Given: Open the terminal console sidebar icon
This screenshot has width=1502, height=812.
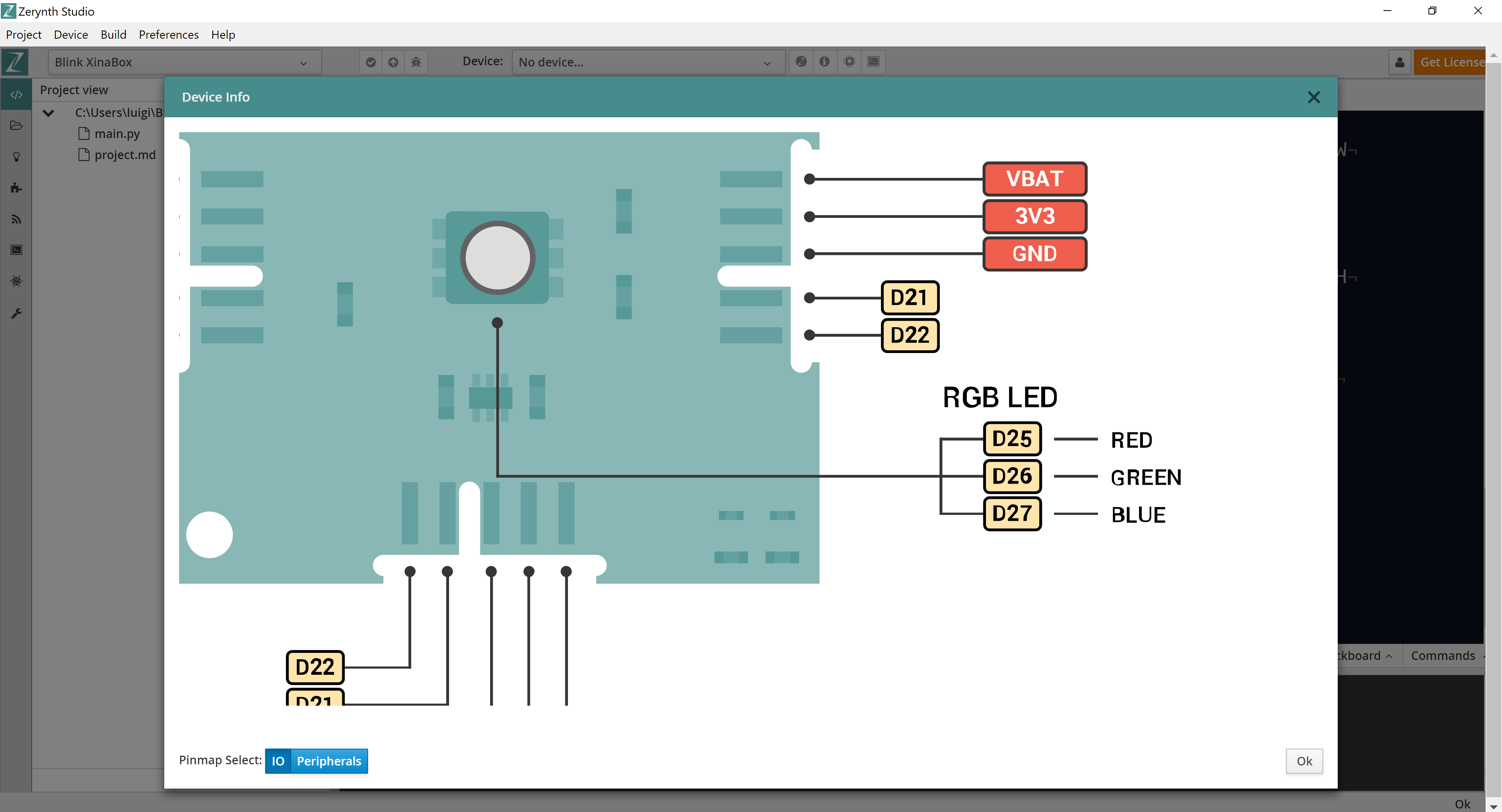Looking at the screenshot, I should pos(16,249).
